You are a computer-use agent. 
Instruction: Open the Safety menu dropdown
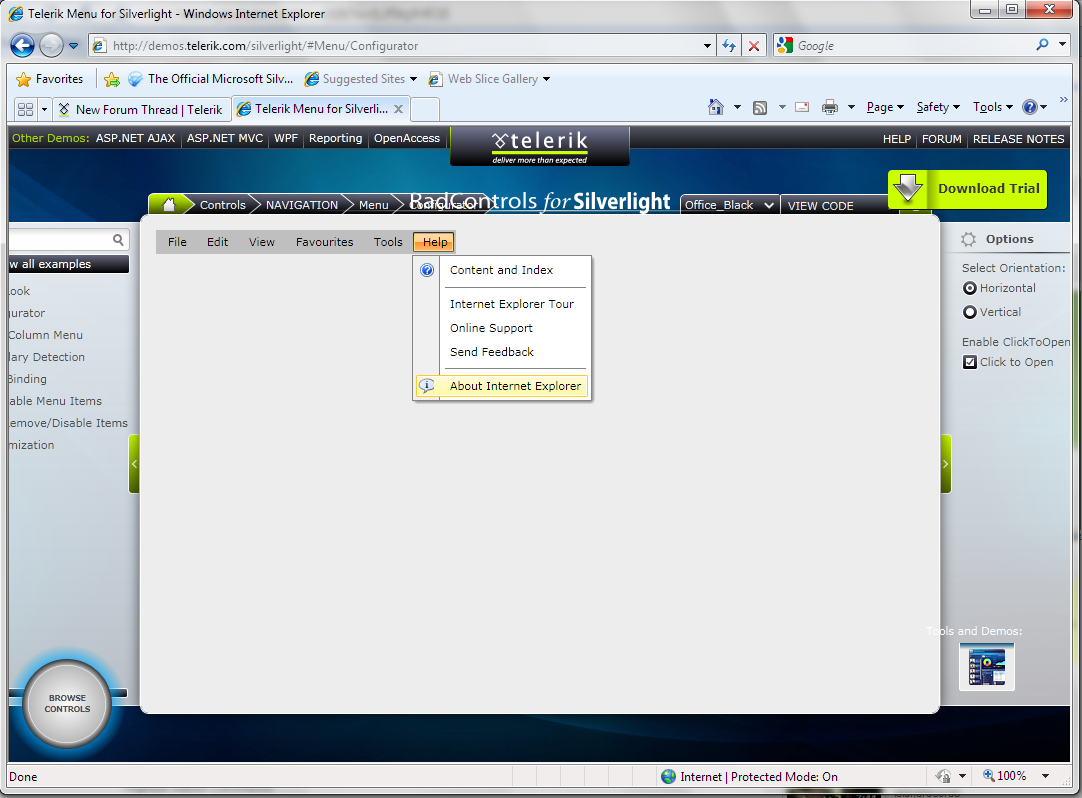[x=938, y=107]
